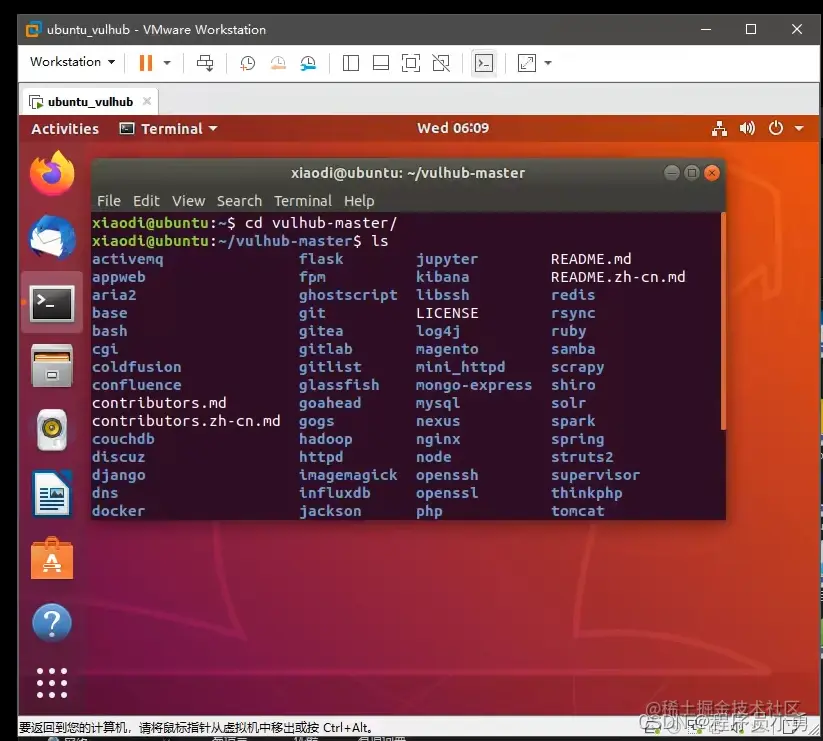Expand stretch display dropdown arrow

[x=548, y=63]
